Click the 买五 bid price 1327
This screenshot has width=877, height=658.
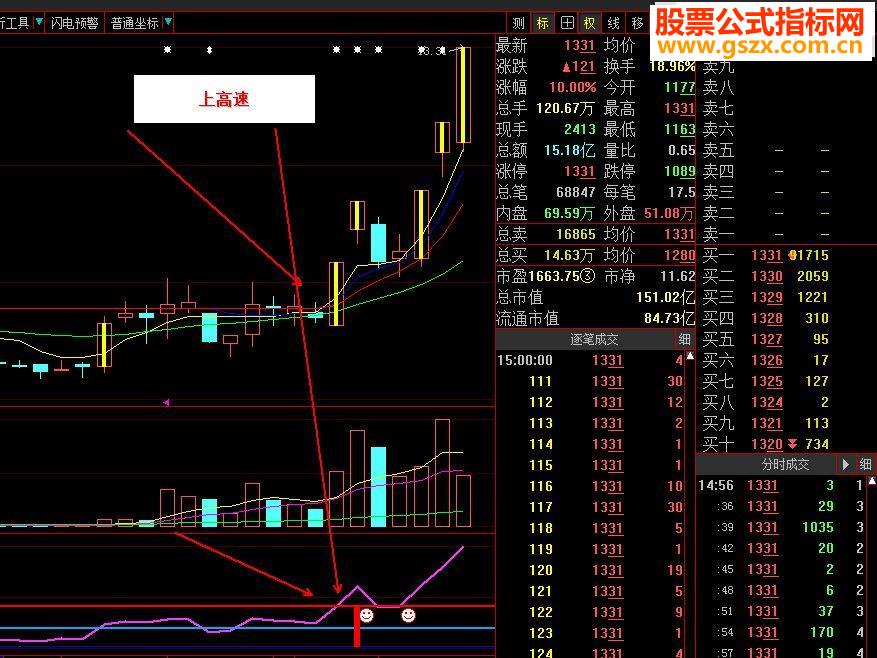coord(766,339)
